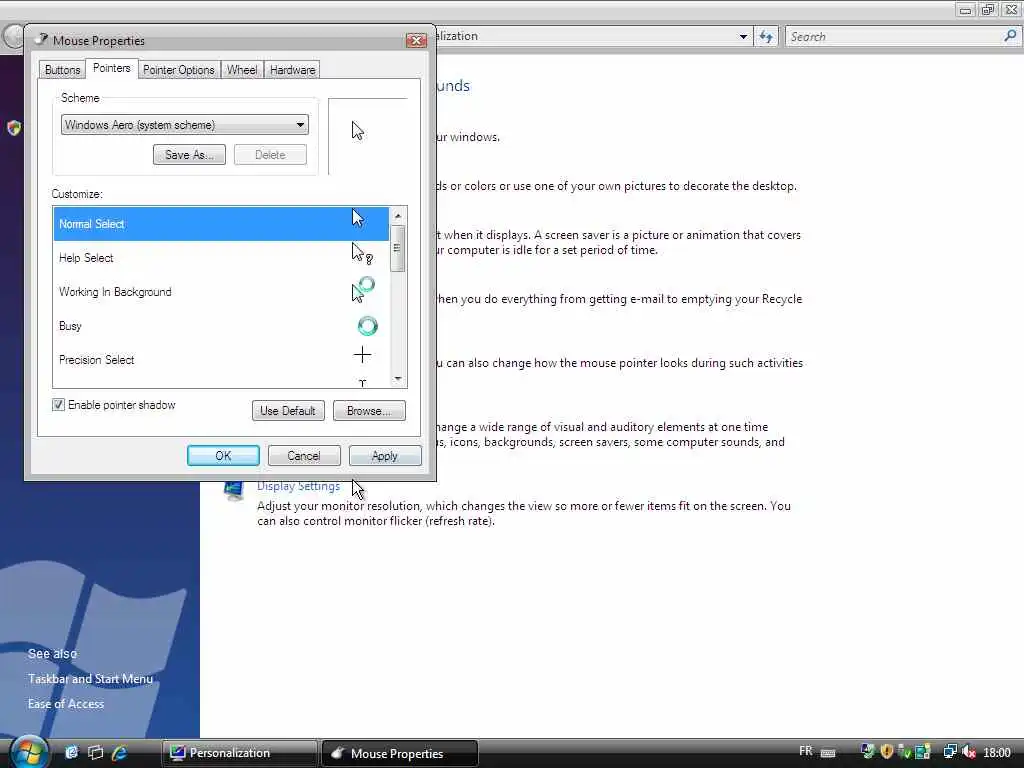Switch to Personalization taskbar button
The width and height of the screenshot is (1024, 768).
[239, 753]
